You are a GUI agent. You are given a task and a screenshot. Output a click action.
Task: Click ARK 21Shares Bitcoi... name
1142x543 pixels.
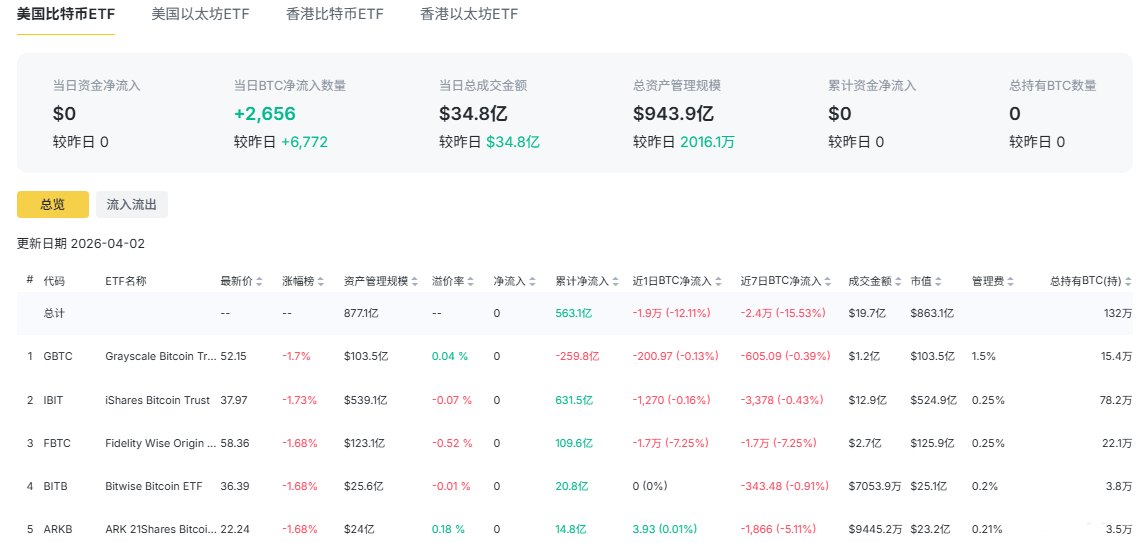(160, 529)
